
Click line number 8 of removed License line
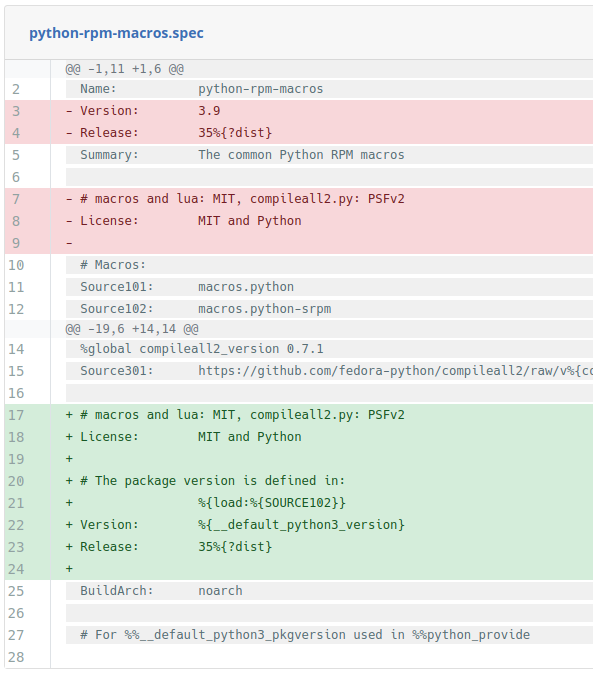16,221
